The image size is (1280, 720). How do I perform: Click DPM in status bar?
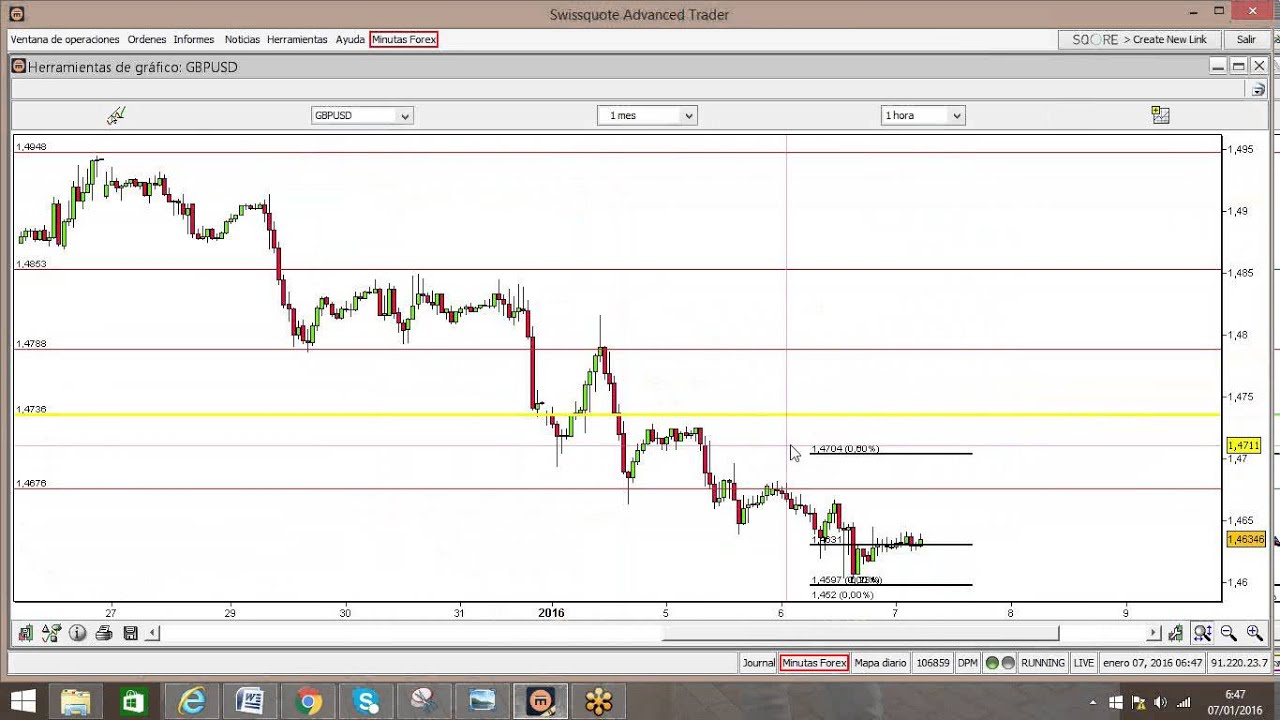[968, 663]
